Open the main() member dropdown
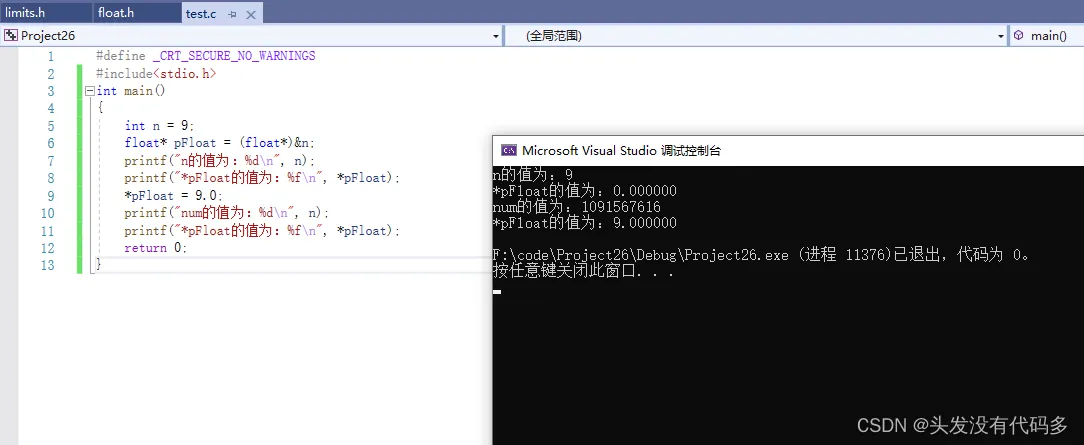The height and width of the screenshot is (445, 1084). click(1047, 35)
